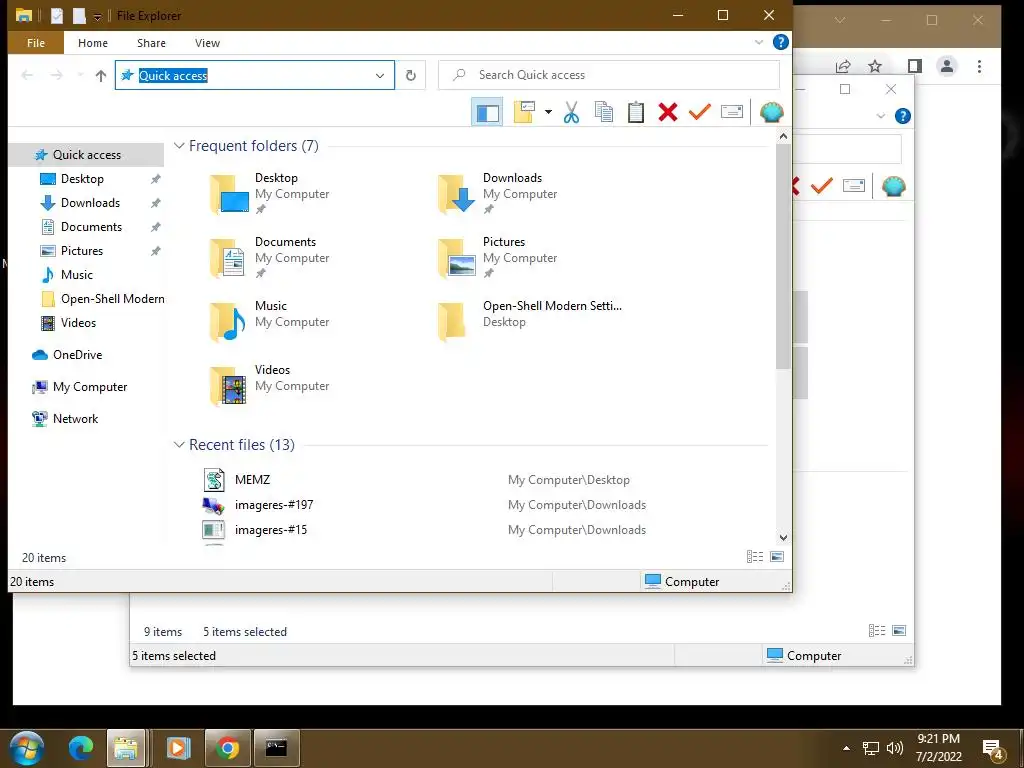Select My Computer in navigation pane
The width and height of the screenshot is (1024, 768).
(89, 387)
